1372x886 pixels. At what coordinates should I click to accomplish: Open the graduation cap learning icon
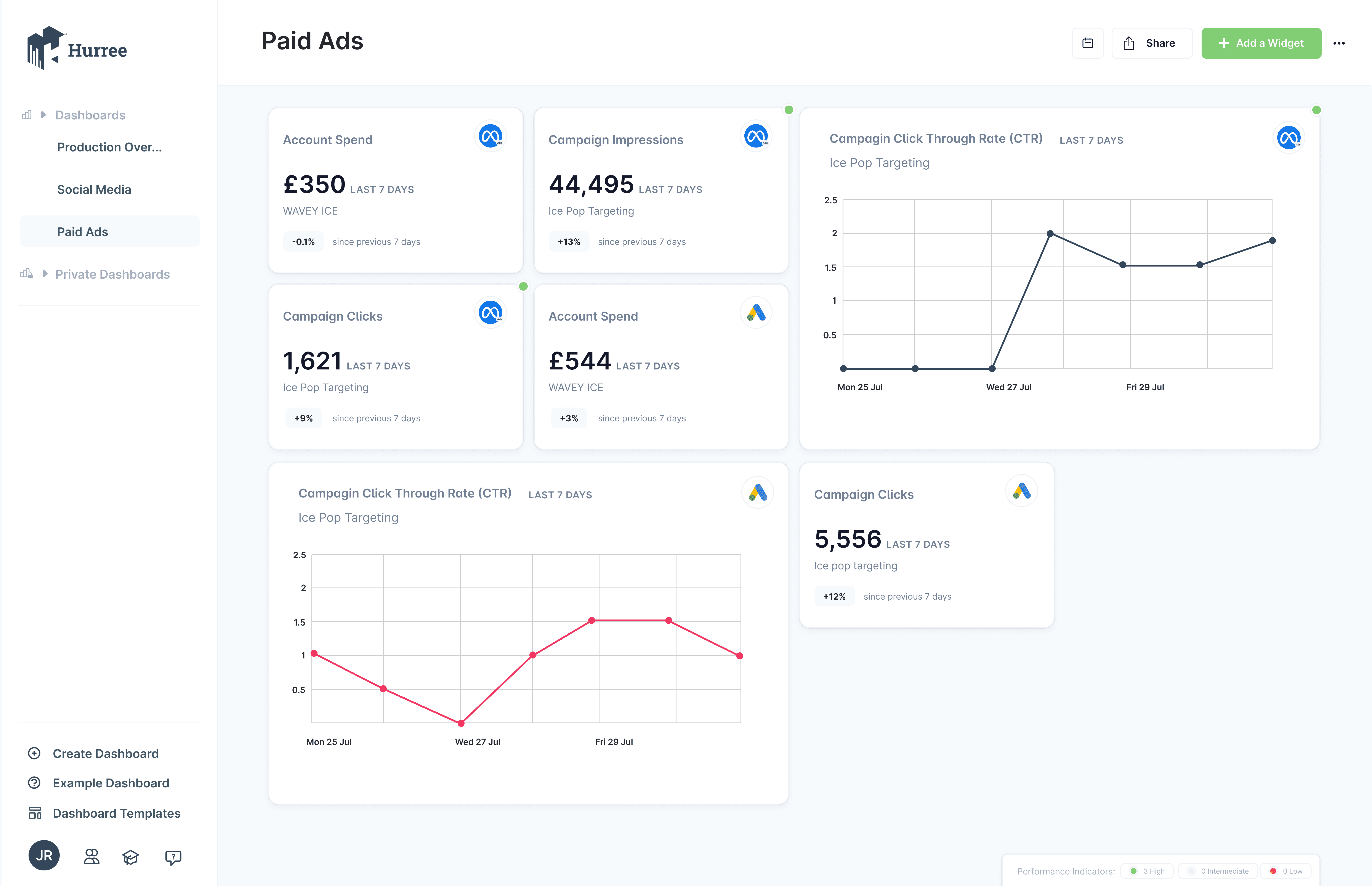point(131,857)
